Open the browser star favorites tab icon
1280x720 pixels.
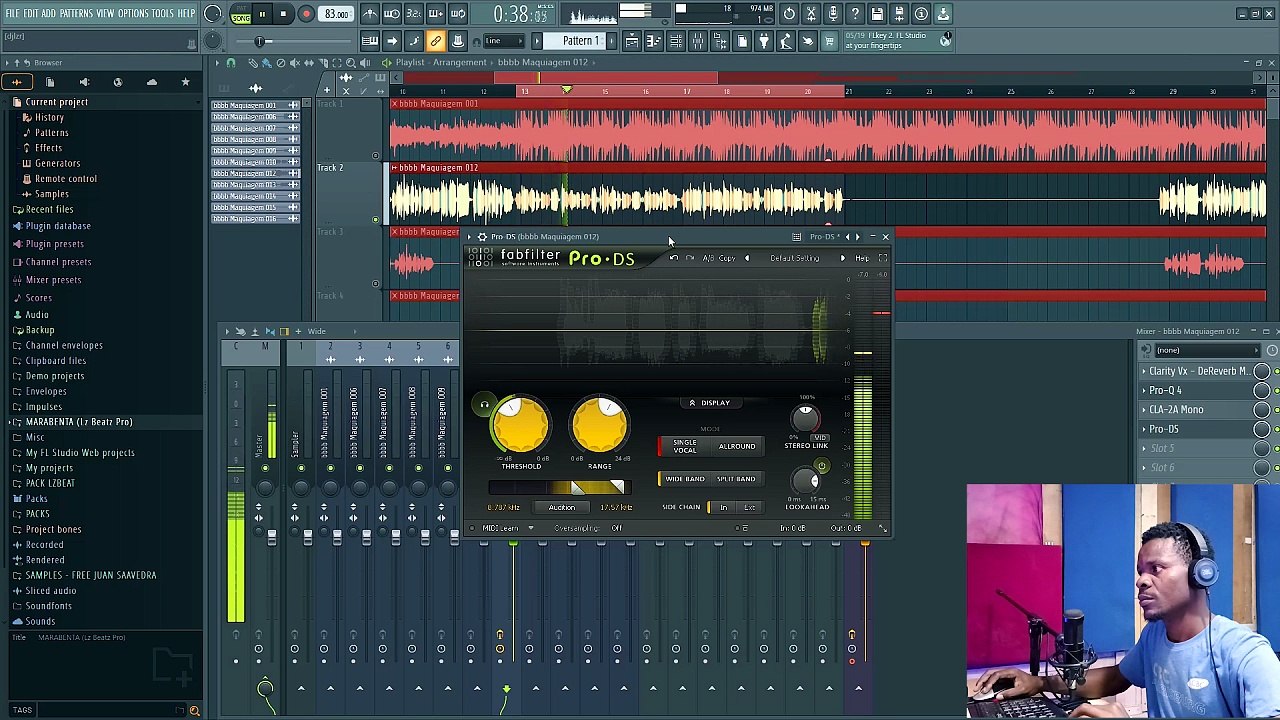click(x=185, y=82)
